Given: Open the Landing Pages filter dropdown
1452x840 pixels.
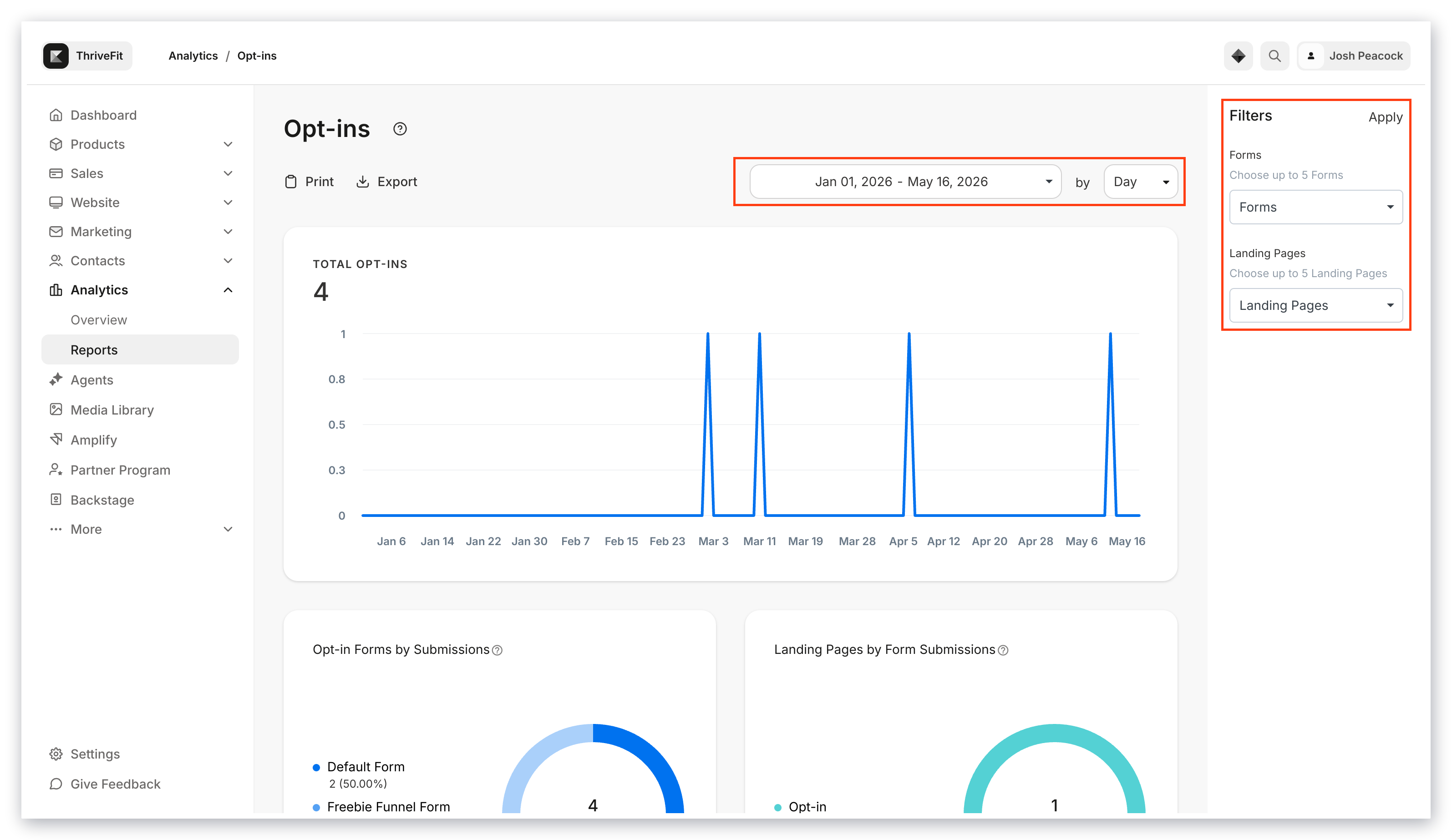Looking at the screenshot, I should pyautogui.click(x=1316, y=305).
